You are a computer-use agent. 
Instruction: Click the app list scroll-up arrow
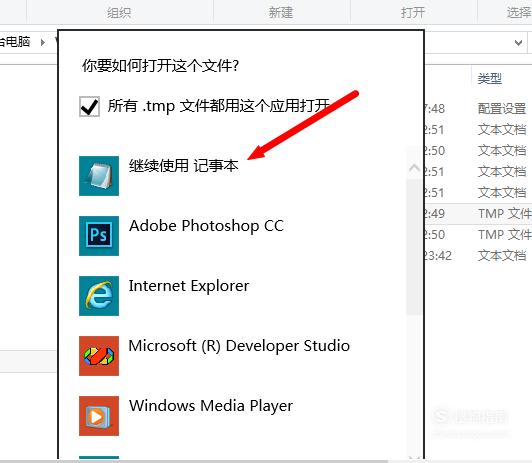pyautogui.click(x=414, y=168)
